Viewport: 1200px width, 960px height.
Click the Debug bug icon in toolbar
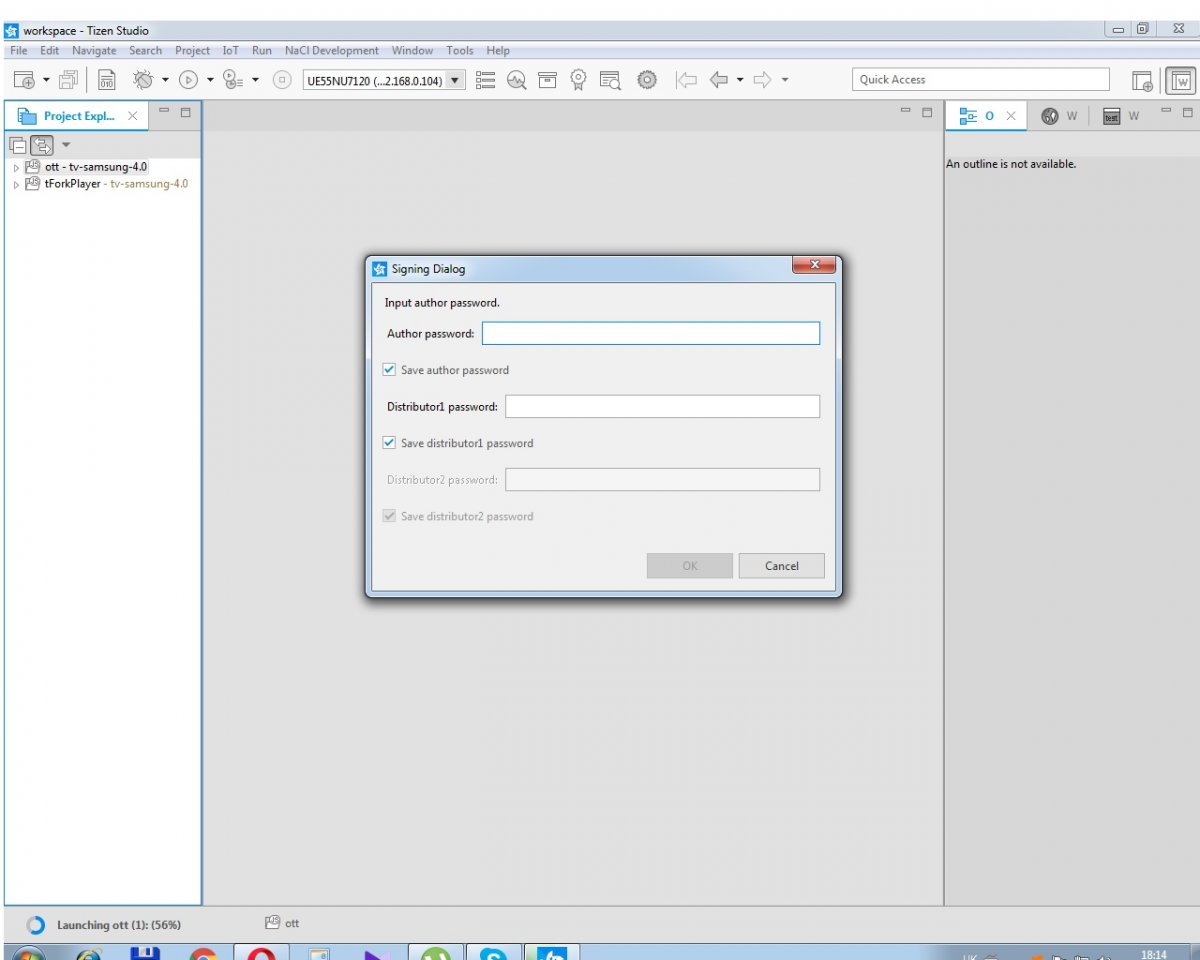143,80
